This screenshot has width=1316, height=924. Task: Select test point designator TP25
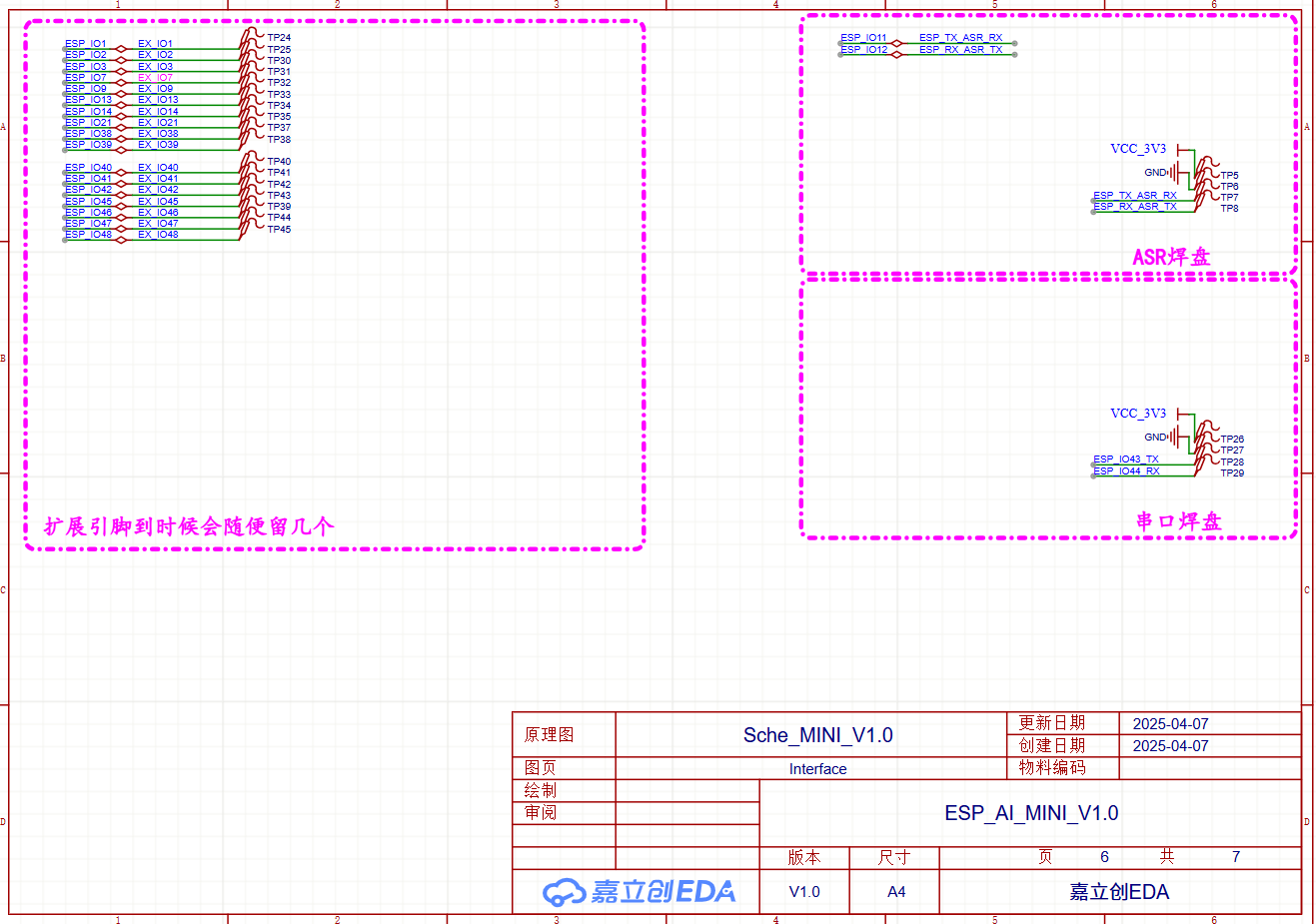(279, 50)
